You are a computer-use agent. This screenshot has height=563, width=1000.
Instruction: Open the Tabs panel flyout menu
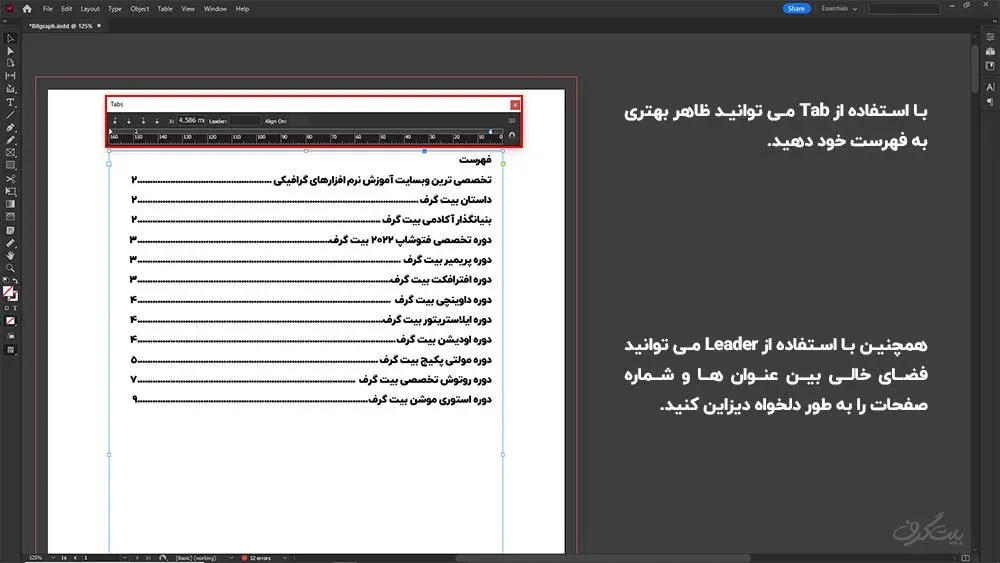coord(511,121)
